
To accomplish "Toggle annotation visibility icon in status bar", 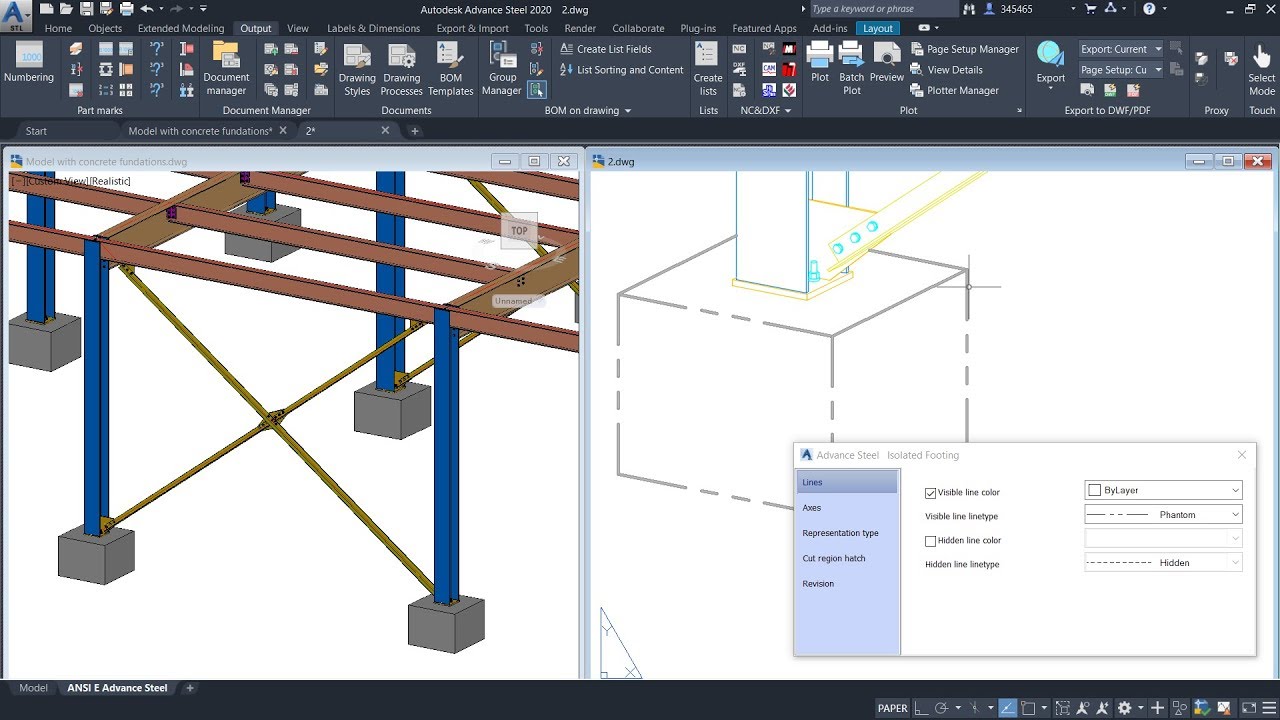I will click(x=1083, y=708).
